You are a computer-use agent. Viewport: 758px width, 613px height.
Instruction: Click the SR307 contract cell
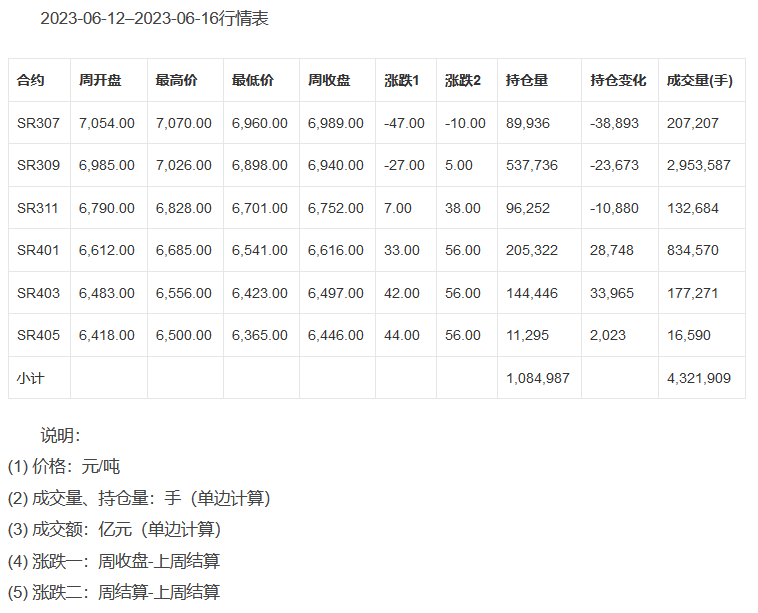[x=38, y=123]
